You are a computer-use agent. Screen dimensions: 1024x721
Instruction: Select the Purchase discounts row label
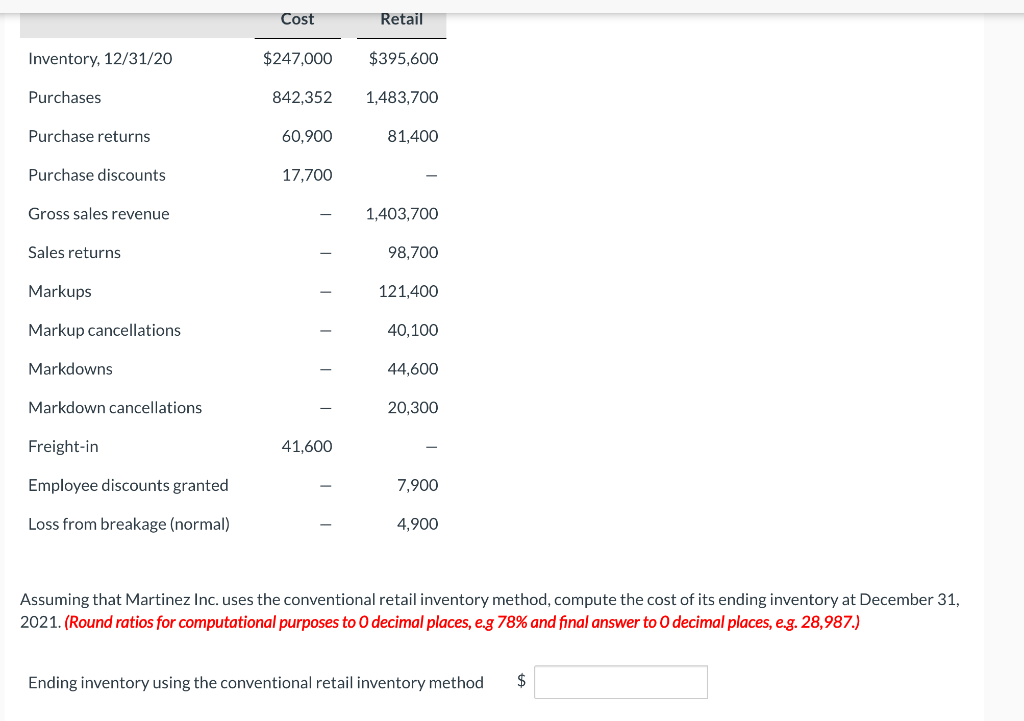click(x=96, y=174)
